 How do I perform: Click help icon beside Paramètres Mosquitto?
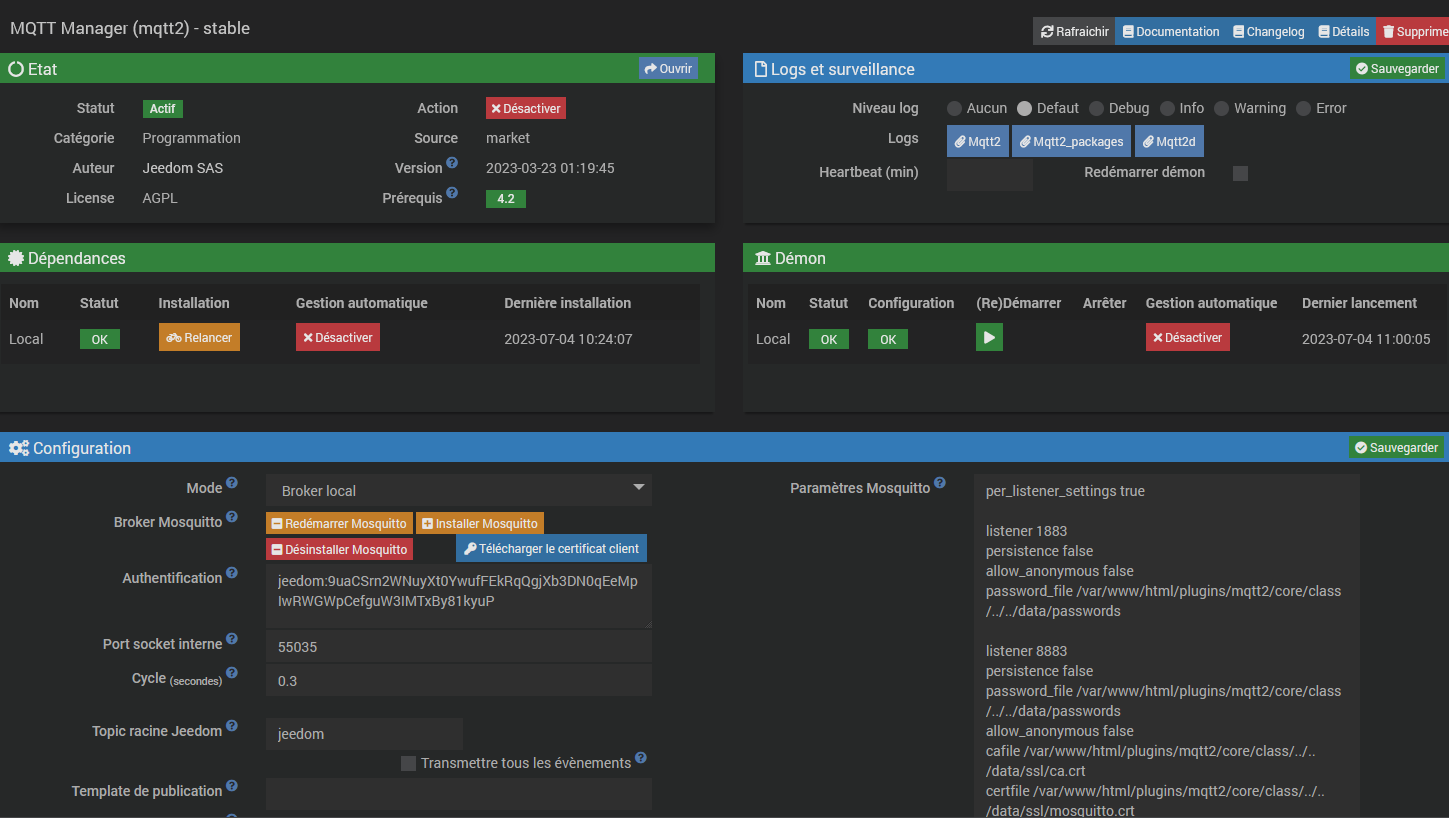click(940, 483)
